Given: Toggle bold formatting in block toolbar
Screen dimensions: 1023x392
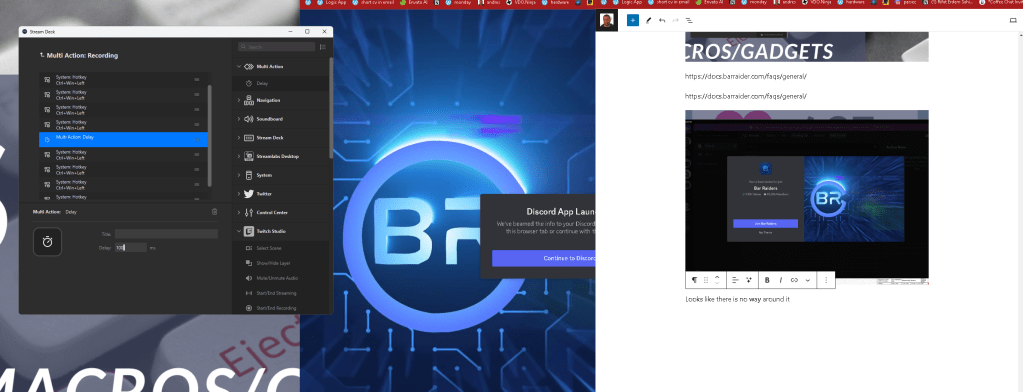Looking at the screenshot, I should (767, 280).
